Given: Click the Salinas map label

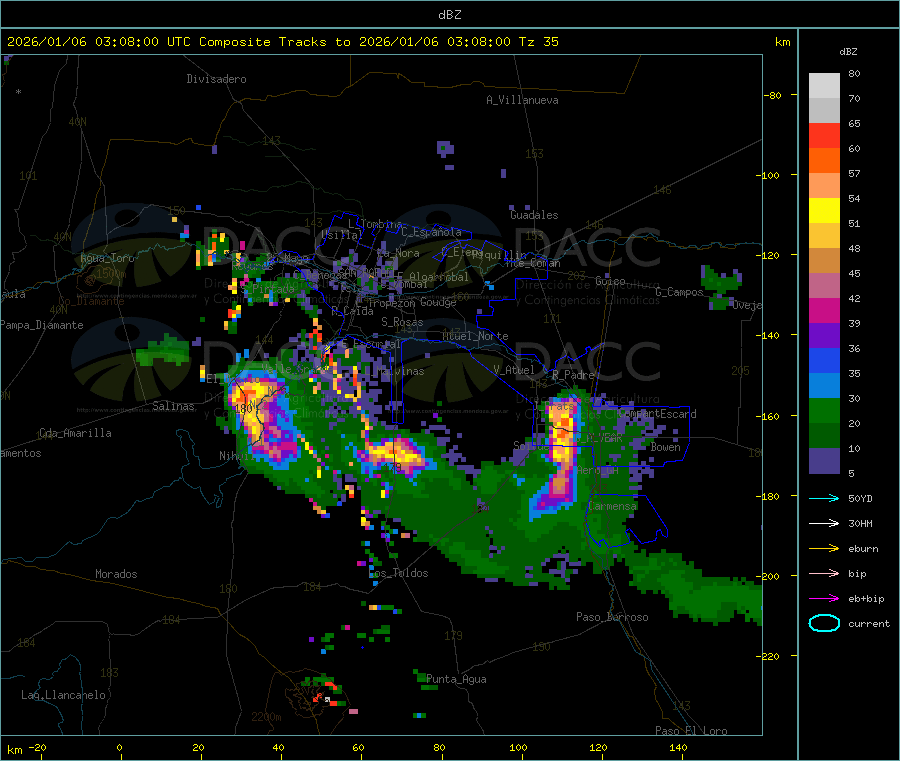Looking at the screenshot, I should (173, 406).
